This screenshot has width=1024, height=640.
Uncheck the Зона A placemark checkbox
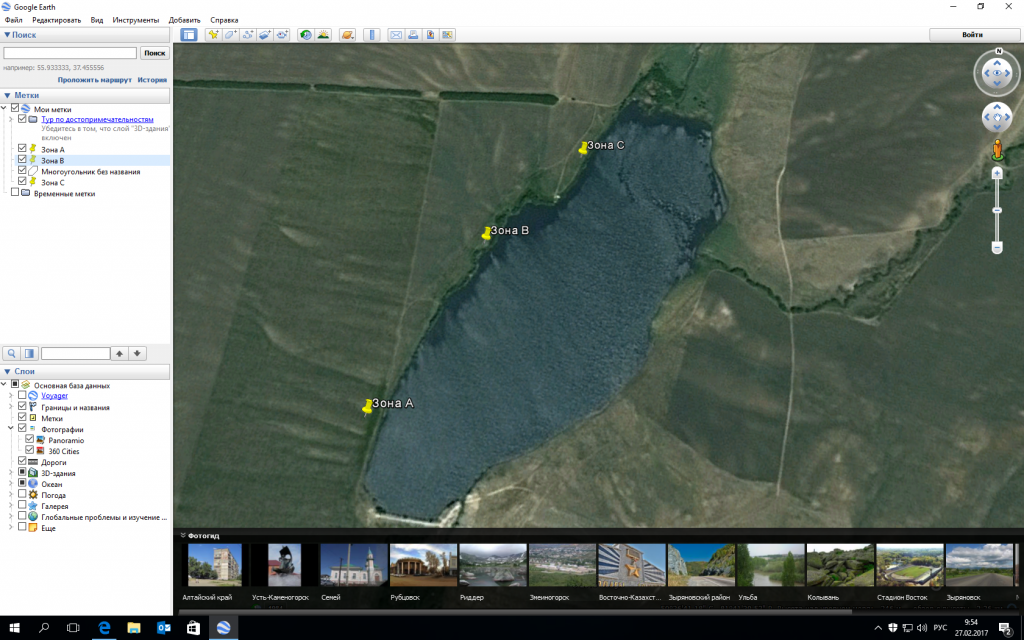22,149
